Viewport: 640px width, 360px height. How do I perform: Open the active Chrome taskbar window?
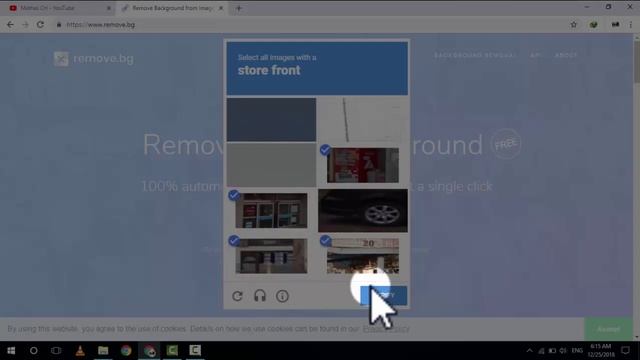tap(149, 351)
